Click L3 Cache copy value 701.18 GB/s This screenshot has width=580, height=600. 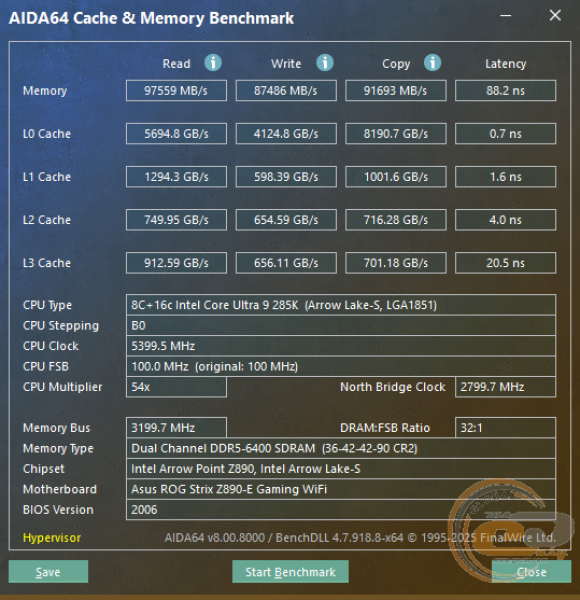point(396,263)
